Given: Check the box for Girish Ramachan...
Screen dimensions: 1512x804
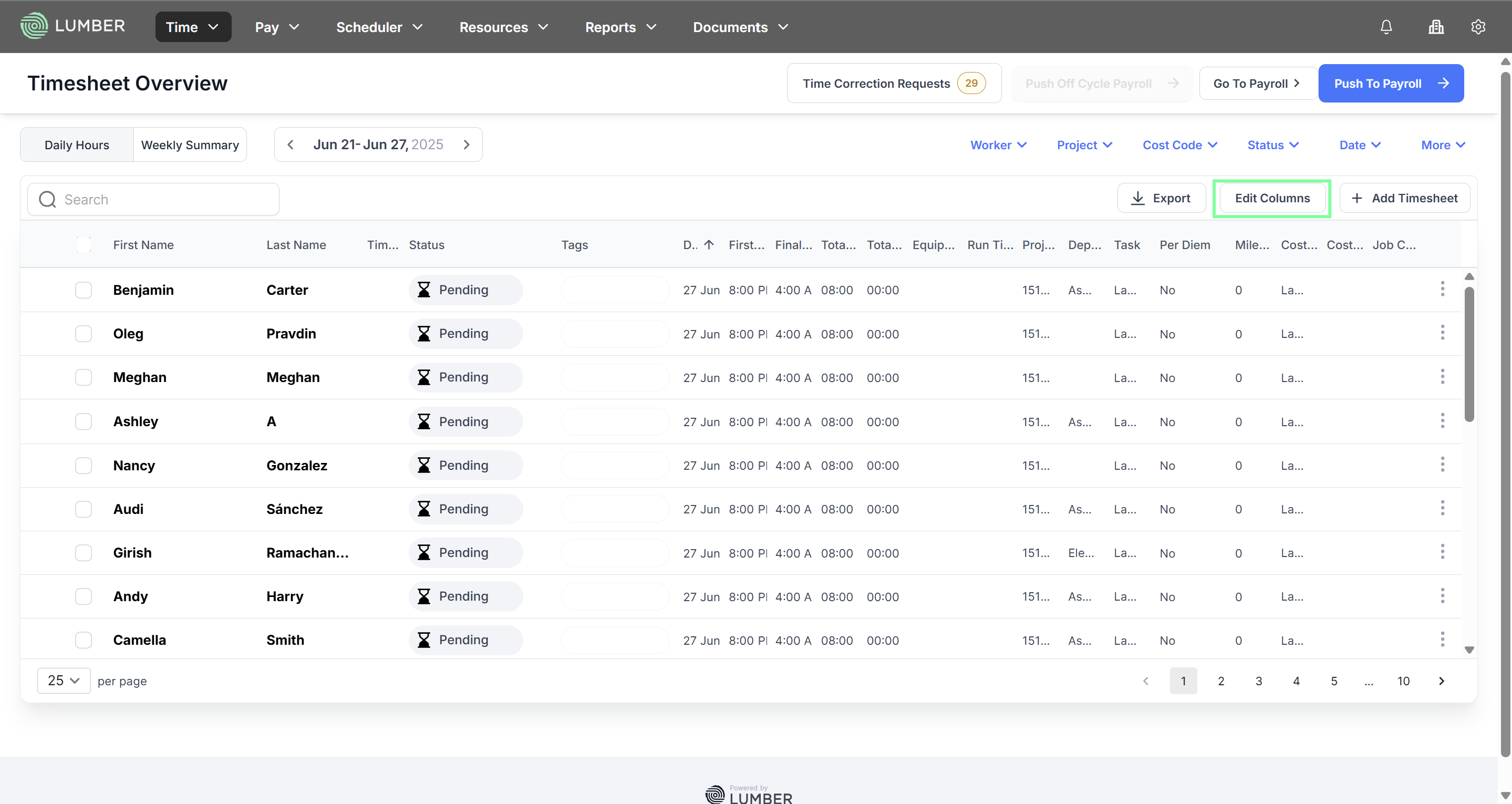Looking at the screenshot, I should (84, 553).
